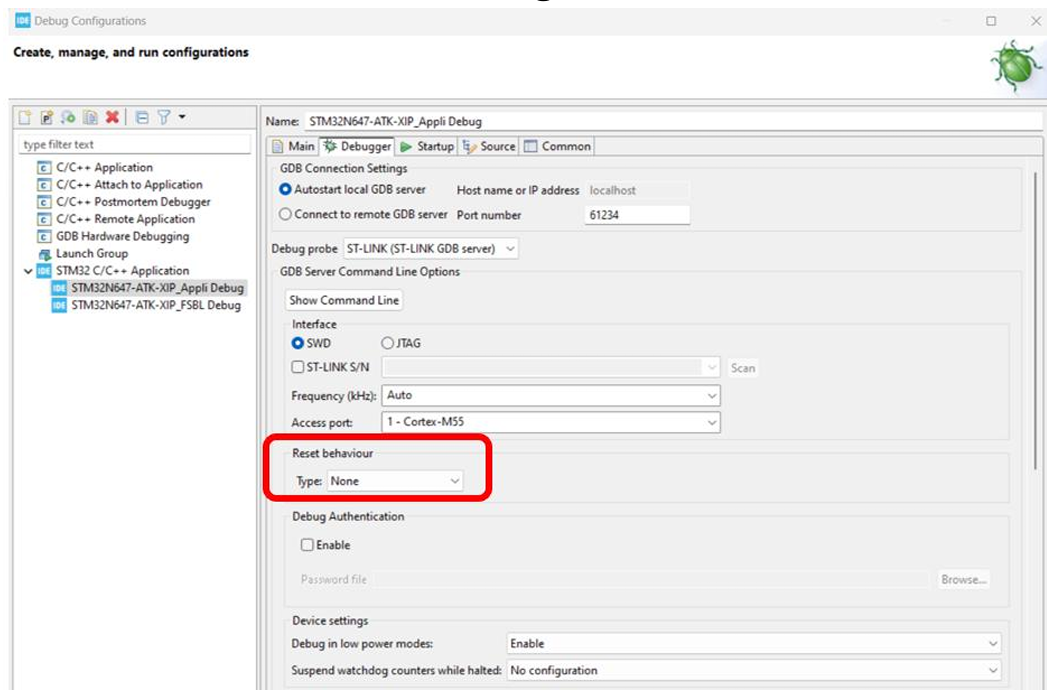Click New launch configuration icon
The height and width of the screenshot is (696, 1051).
(x=25, y=117)
